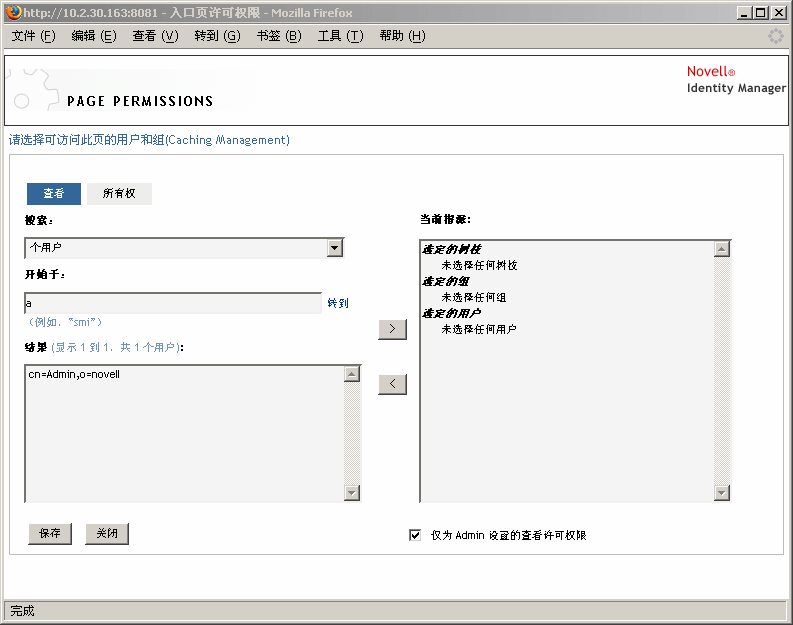Screen dimensions: 793x625
Task: Click results list scroll up arrow
Action: pyautogui.click(x=351, y=374)
